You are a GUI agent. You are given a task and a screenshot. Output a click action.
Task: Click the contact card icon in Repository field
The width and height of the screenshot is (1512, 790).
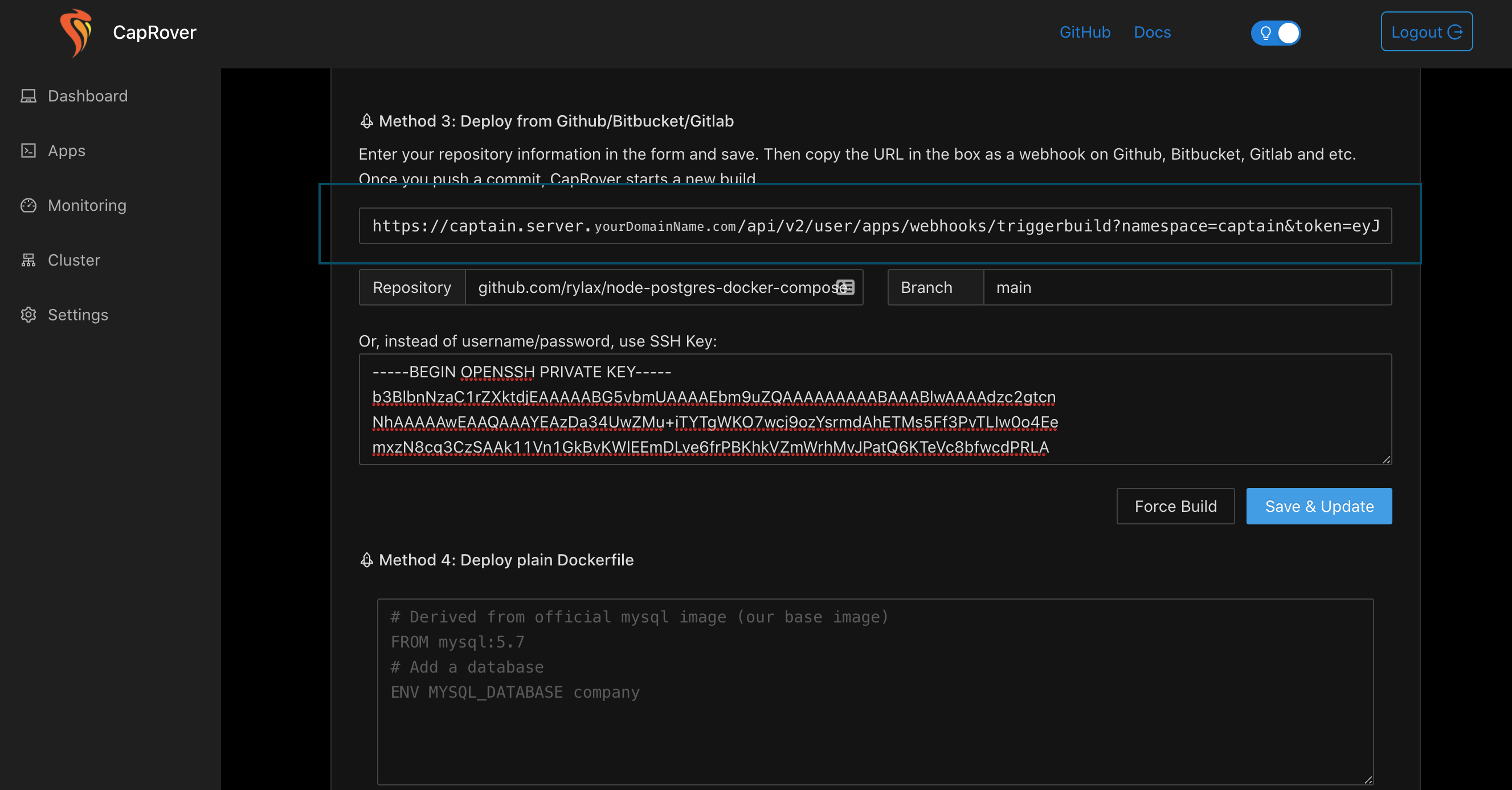tap(845, 287)
